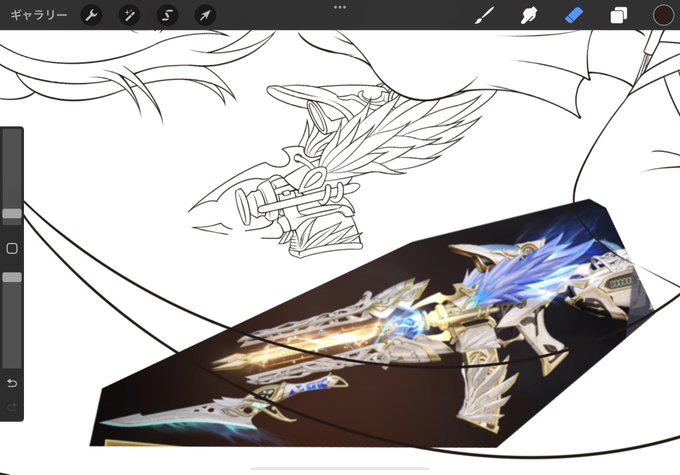
Task: Tap the three-dot multitasking menu at top
Action: (340, 7)
